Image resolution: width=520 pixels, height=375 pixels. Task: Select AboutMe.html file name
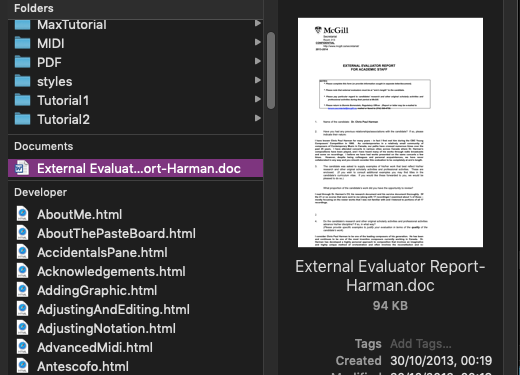(x=80, y=214)
